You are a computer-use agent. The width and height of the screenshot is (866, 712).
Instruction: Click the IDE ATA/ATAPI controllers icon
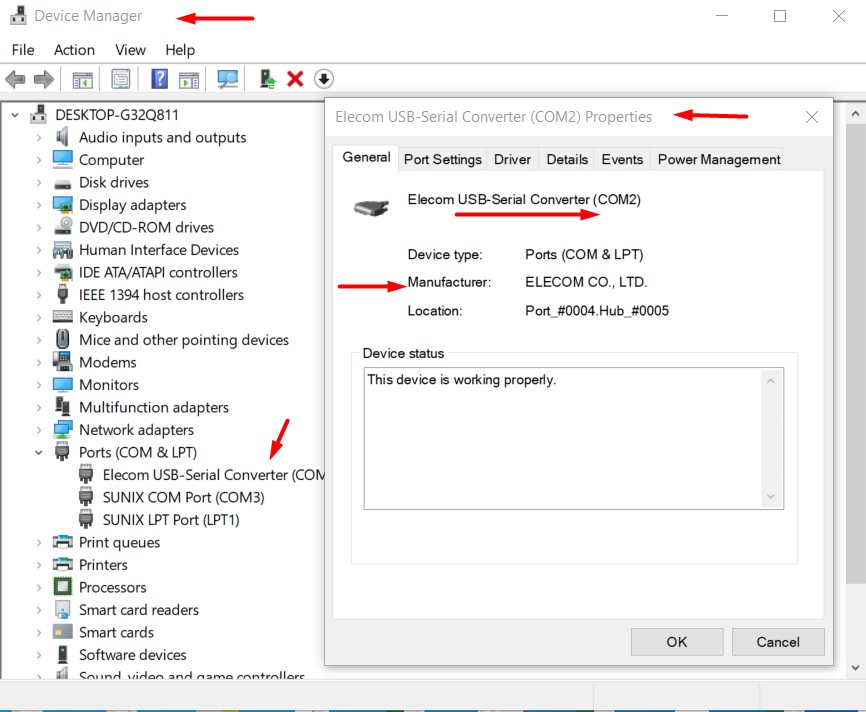click(63, 272)
